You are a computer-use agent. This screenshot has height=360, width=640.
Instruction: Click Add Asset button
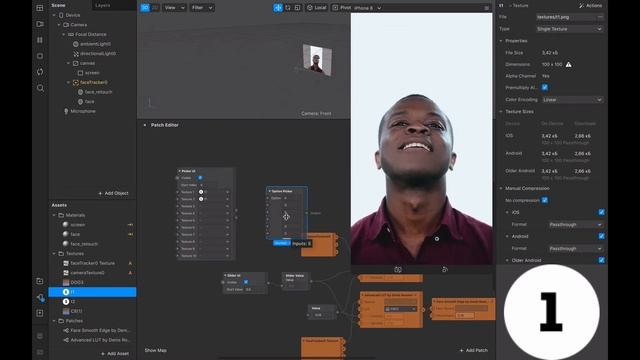click(x=115, y=353)
